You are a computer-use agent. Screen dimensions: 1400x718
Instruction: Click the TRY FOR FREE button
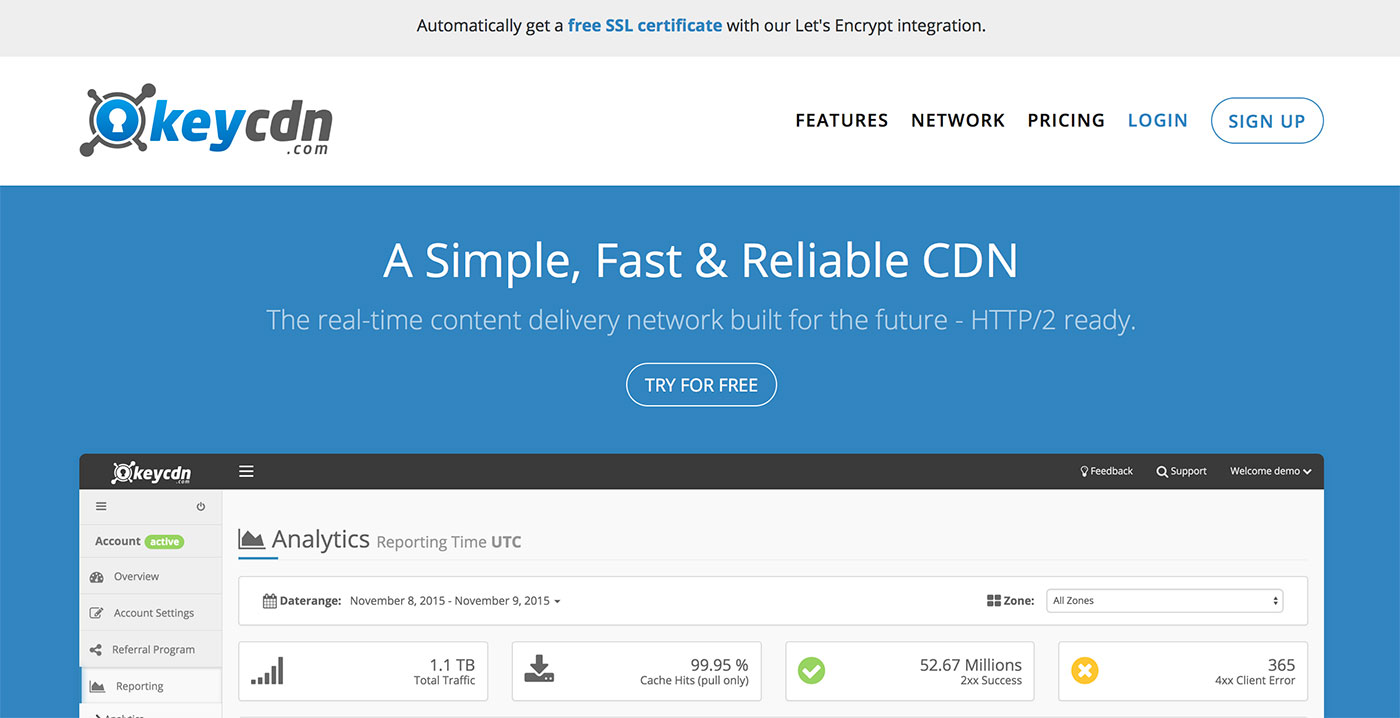point(701,385)
